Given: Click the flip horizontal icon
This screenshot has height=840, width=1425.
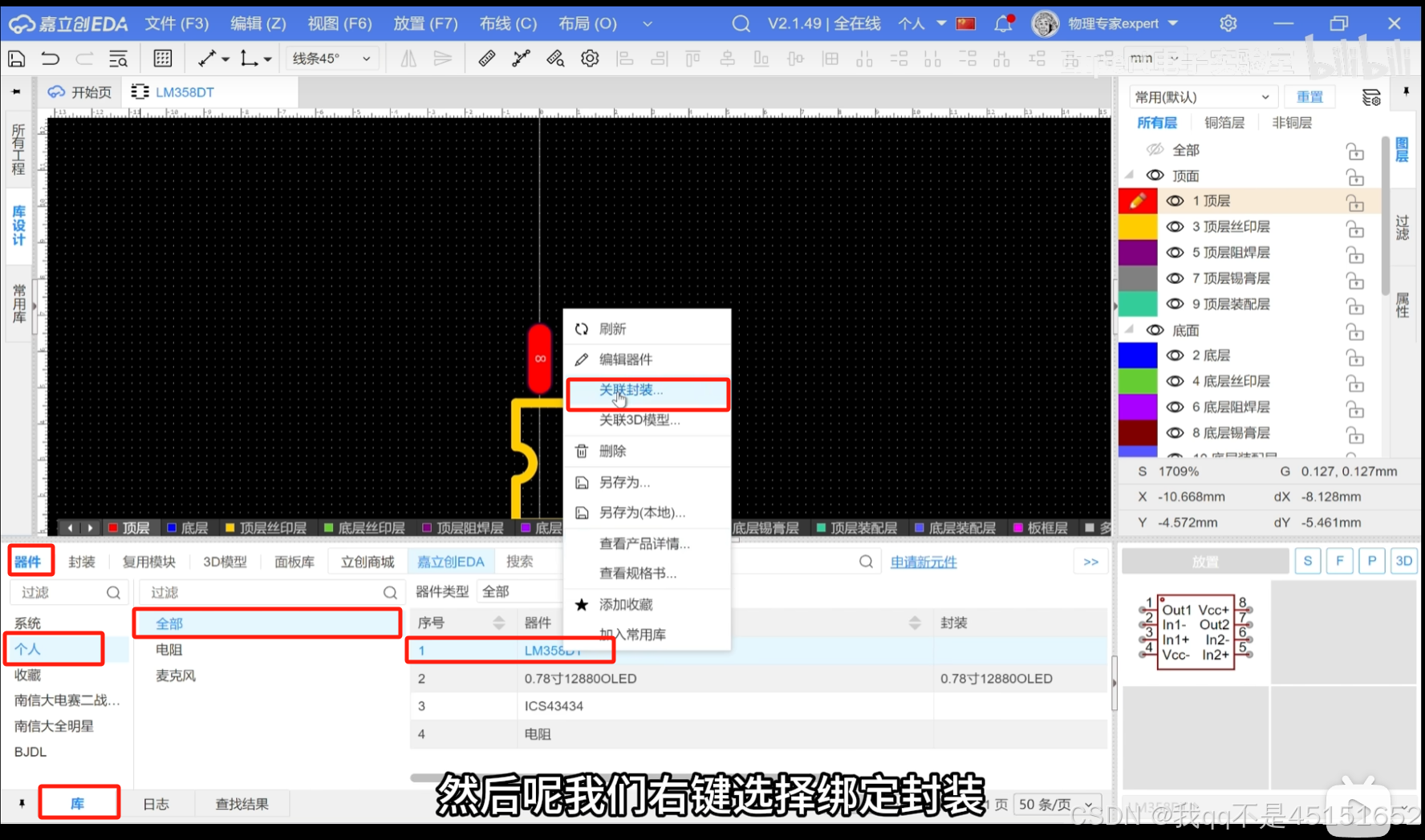Looking at the screenshot, I should point(408,59).
